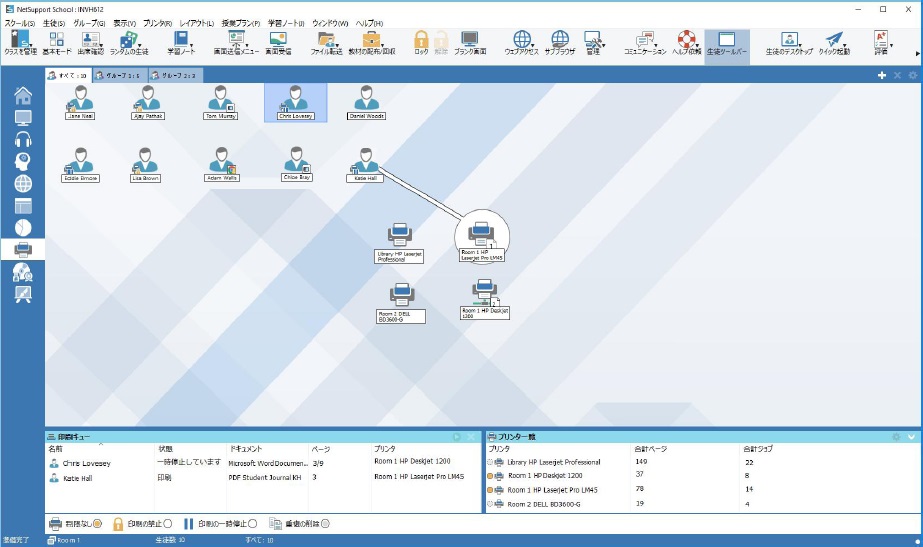923x547 pixels.
Task: Collapse the printer list panel chevron
Action: 911,437
